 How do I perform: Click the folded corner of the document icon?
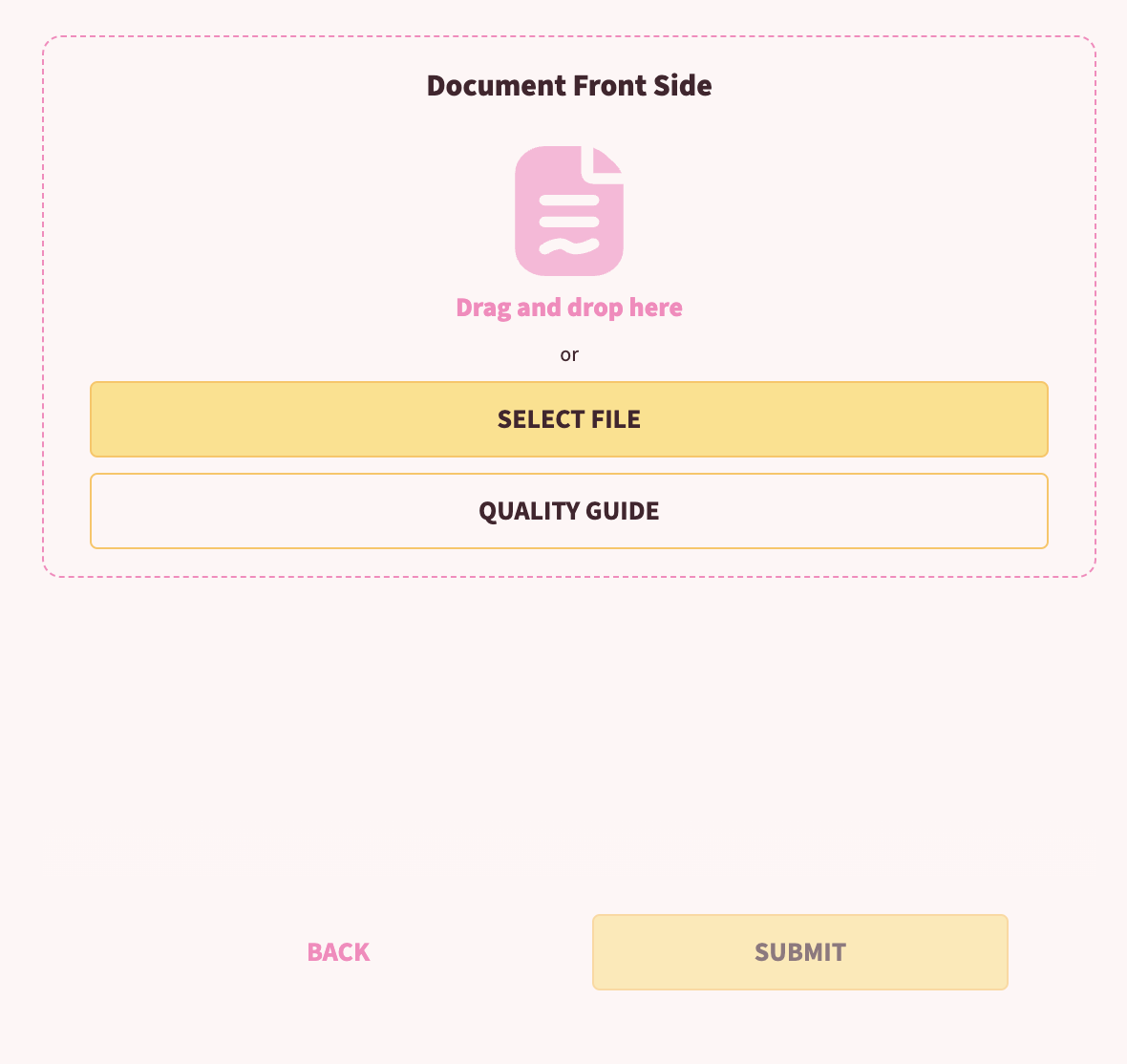coord(608,160)
